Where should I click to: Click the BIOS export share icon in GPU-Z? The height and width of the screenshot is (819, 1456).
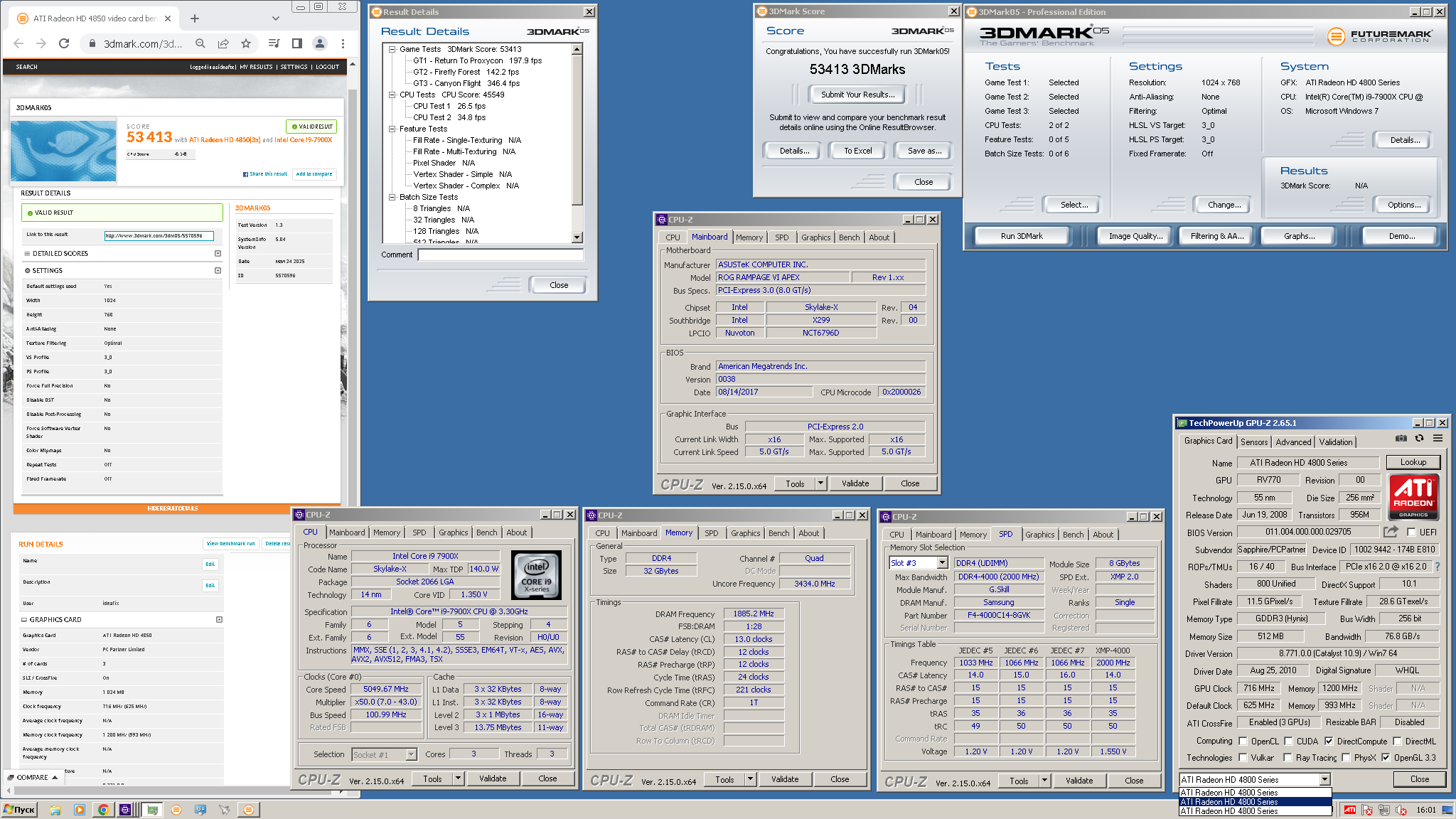[1391, 531]
